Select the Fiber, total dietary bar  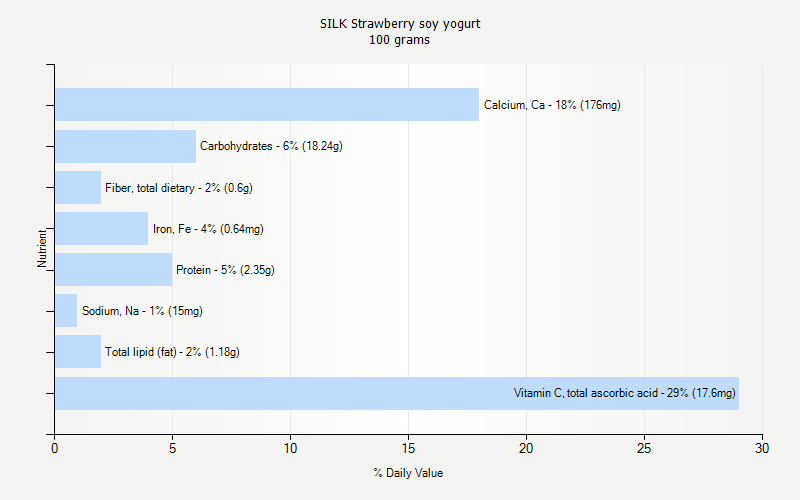click(x=78, y=188)
